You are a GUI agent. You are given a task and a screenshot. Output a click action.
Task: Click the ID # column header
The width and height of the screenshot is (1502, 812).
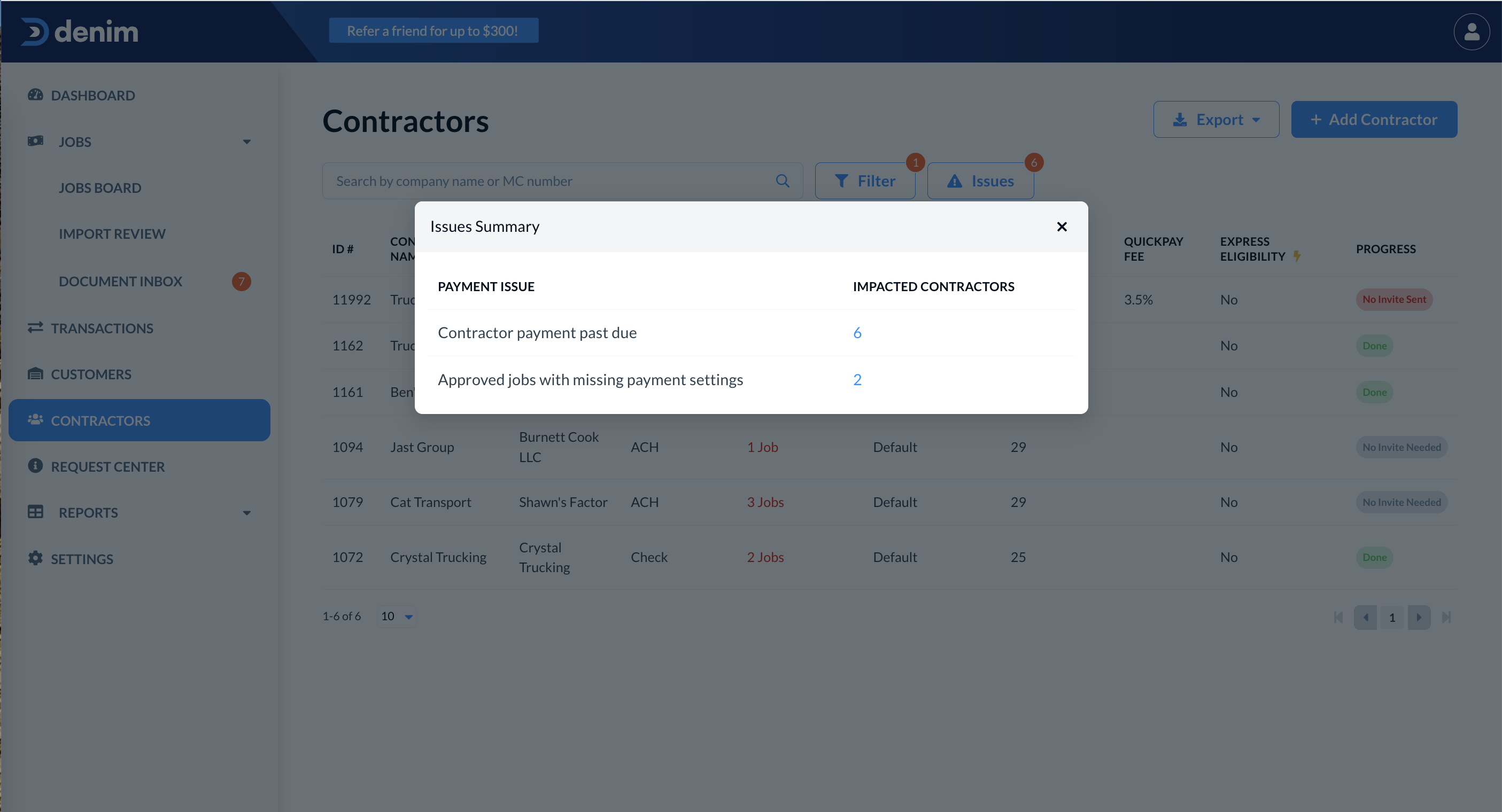[342, 249]
